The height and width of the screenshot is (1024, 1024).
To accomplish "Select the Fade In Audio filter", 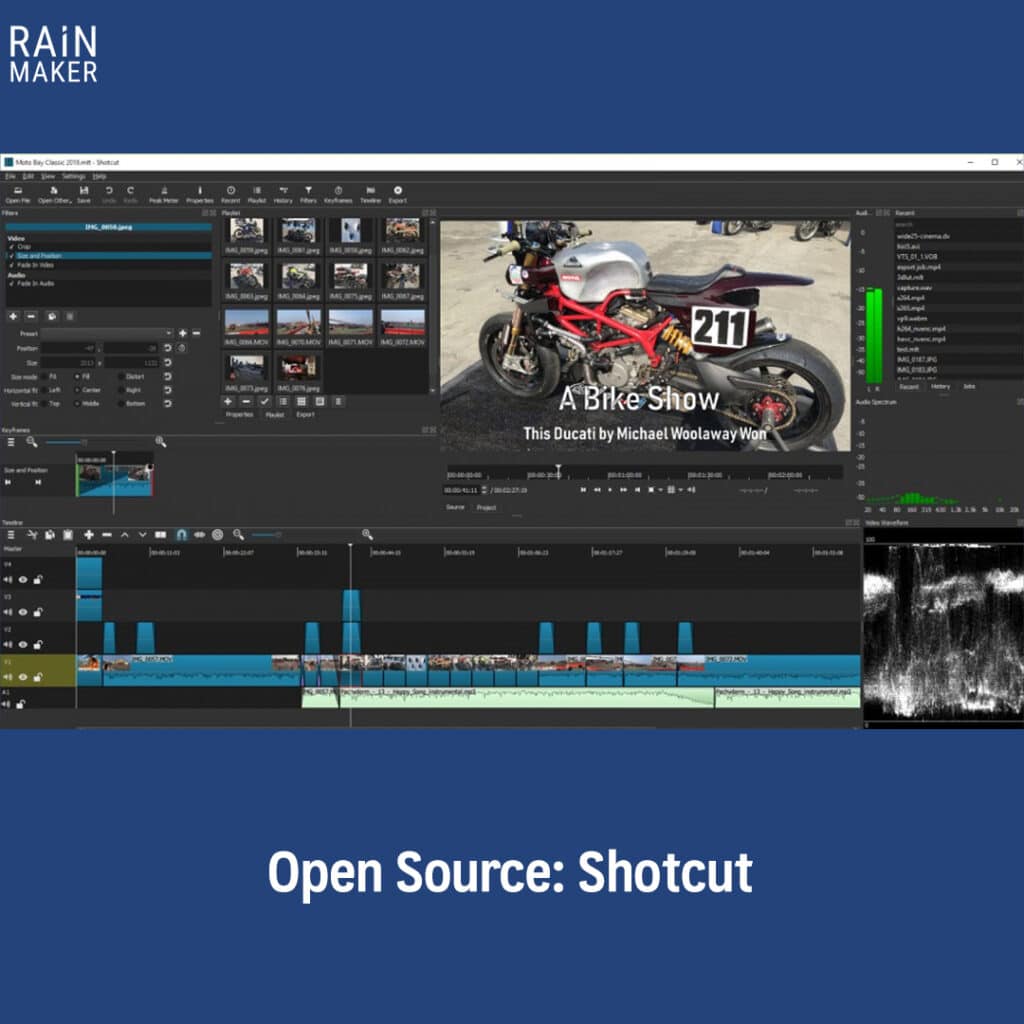I will [x=35, y=283].
